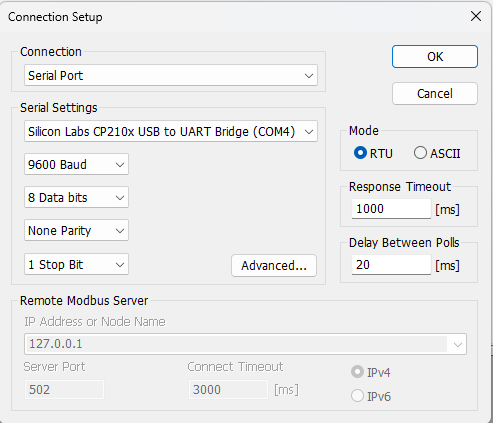Confirm settings with the OK button

pos(435,57)
